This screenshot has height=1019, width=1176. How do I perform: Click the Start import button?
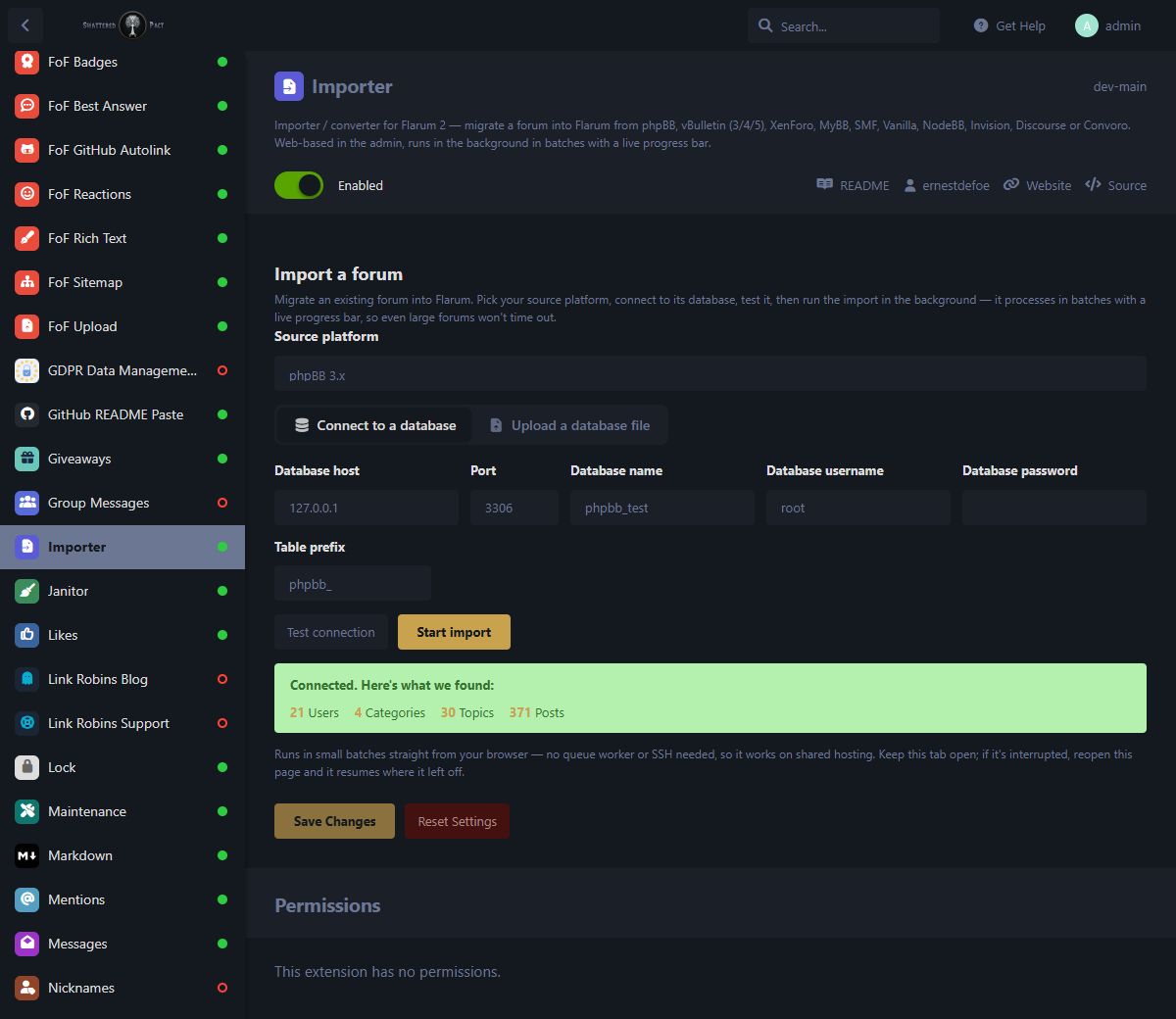(454, 632)
